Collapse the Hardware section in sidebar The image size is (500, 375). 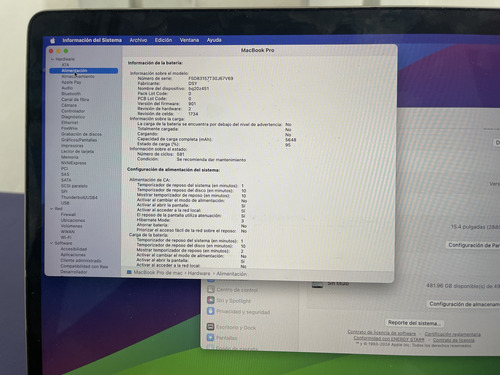point(52,59)
